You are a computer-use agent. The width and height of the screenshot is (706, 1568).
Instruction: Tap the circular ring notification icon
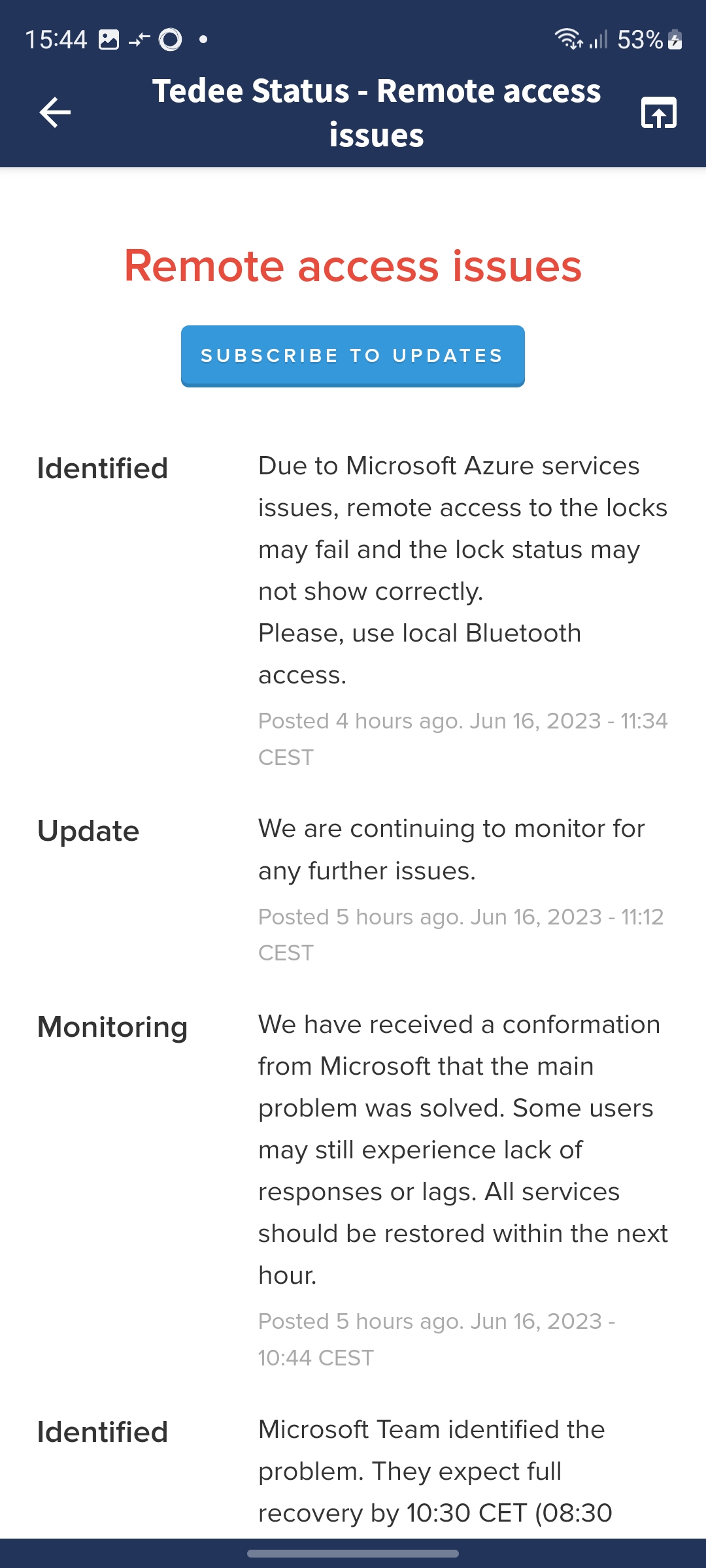point(170,40)
